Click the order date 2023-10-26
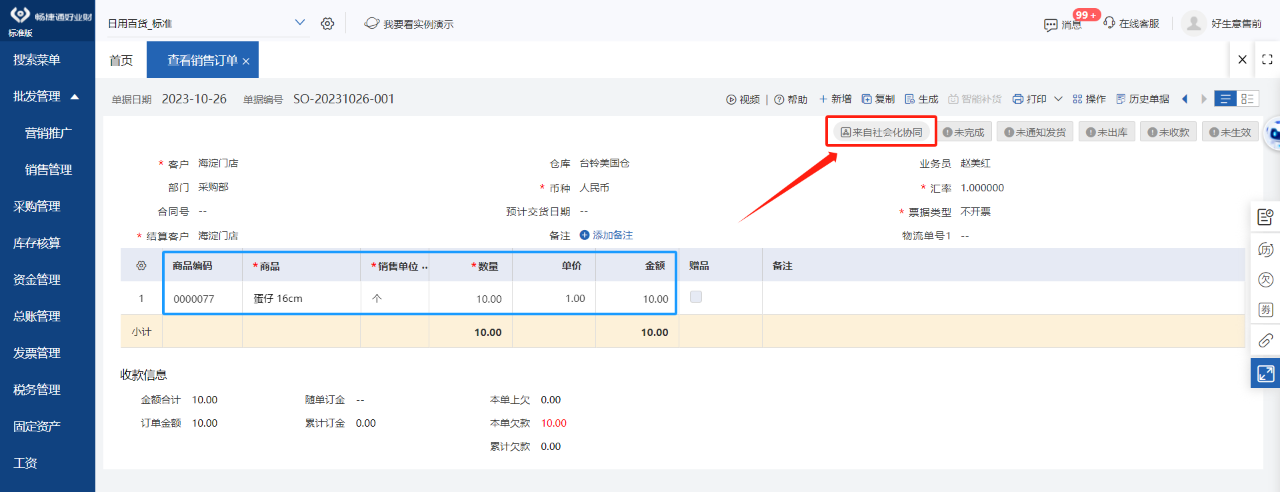Image resolution: width=1280 pixels, height=492 pixels. 194,99
